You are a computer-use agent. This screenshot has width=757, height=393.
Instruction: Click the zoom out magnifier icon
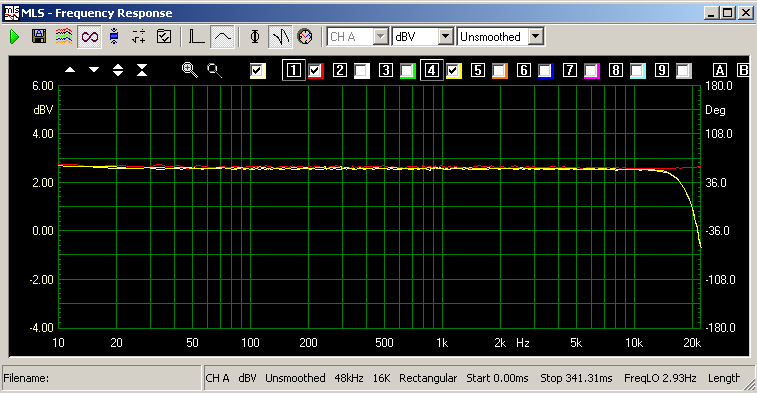214,70
